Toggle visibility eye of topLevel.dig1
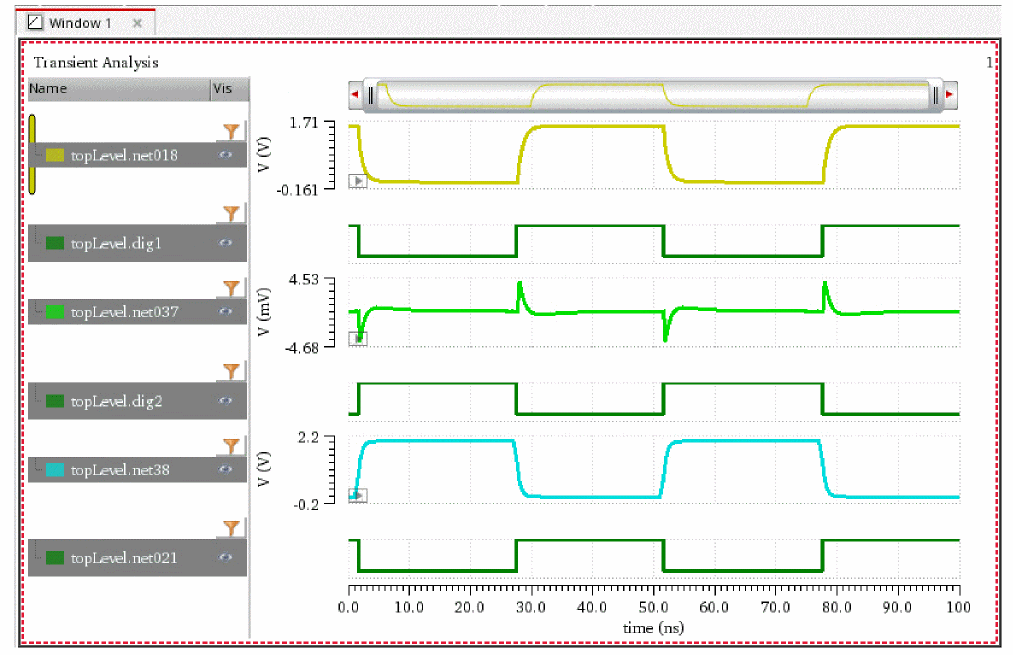This screenshot has width=1013, height=655. (225, 243)
